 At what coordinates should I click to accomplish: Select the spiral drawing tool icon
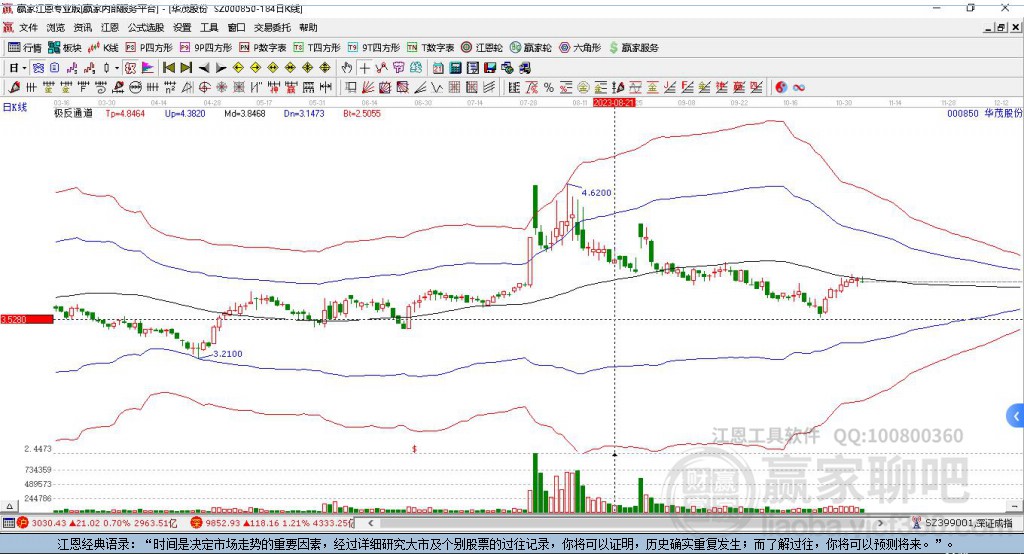[100, 87]
